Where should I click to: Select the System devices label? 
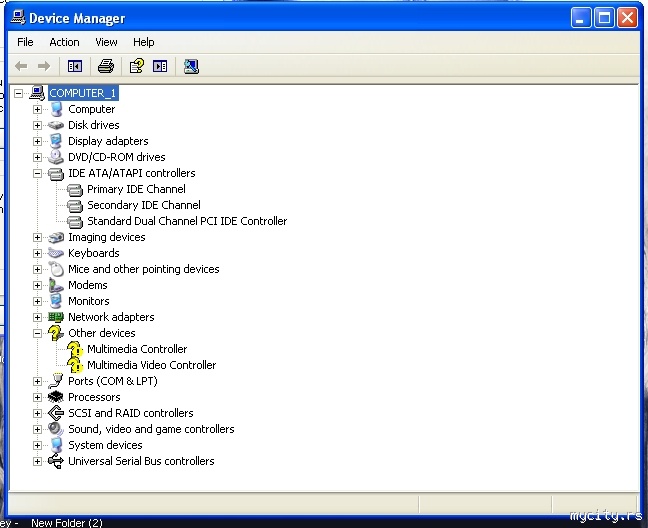pos(105,445)
